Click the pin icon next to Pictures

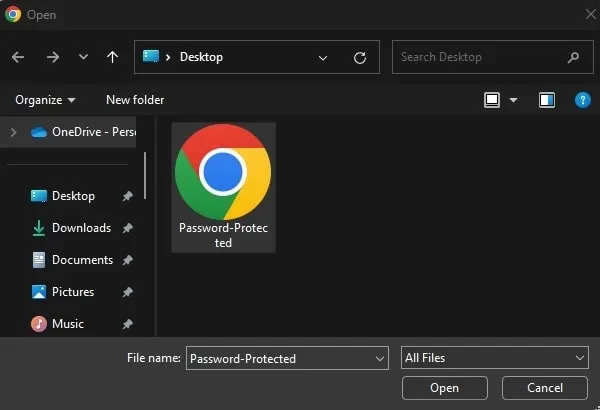(127, 292)
